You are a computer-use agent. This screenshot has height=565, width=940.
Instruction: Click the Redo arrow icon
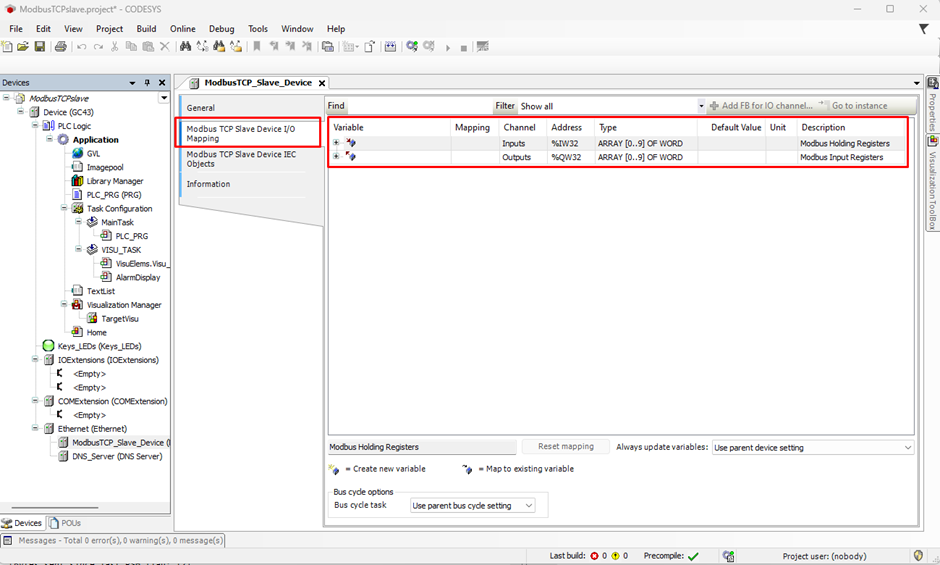(98, 47)
